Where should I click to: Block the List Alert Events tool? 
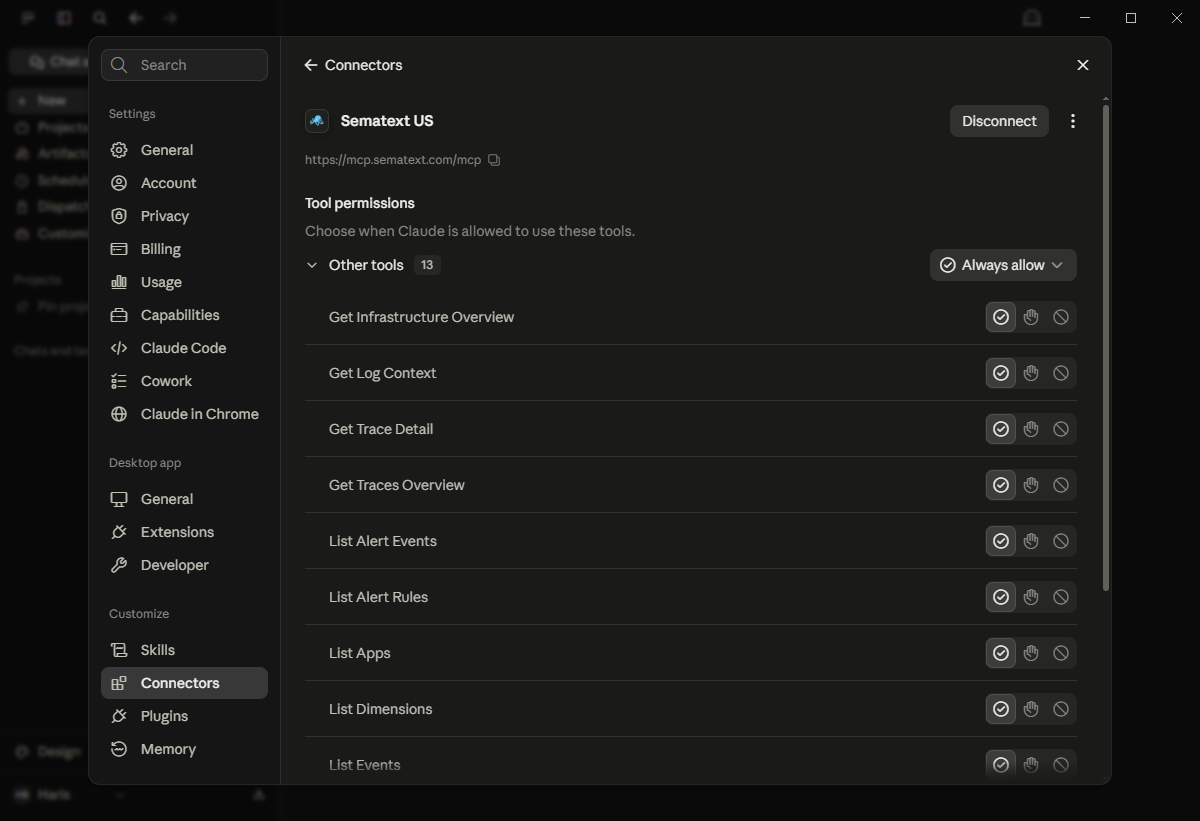(x=1061, y=541)
